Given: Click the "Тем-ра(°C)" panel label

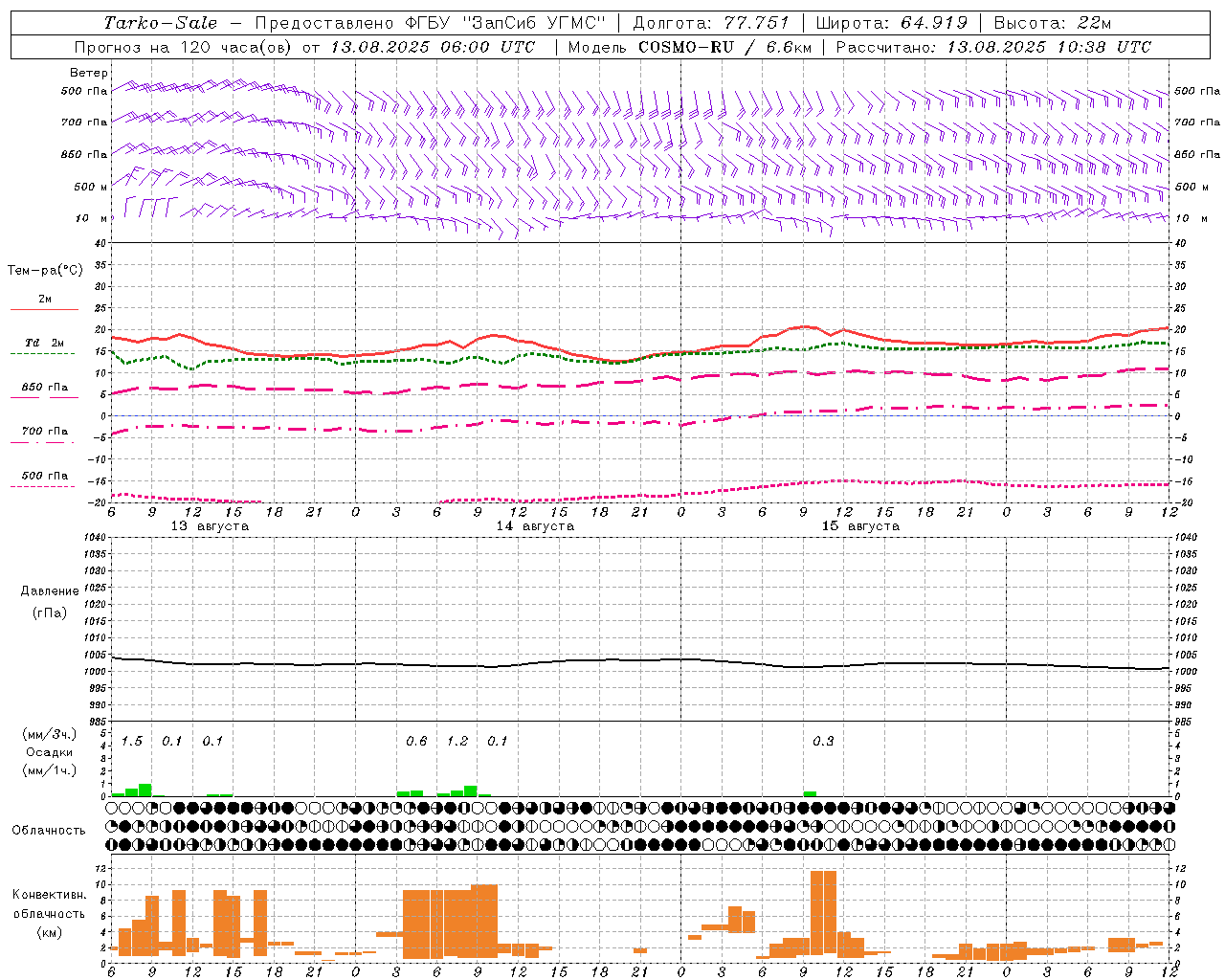Looking at the screenshot, I should (45, 271).
